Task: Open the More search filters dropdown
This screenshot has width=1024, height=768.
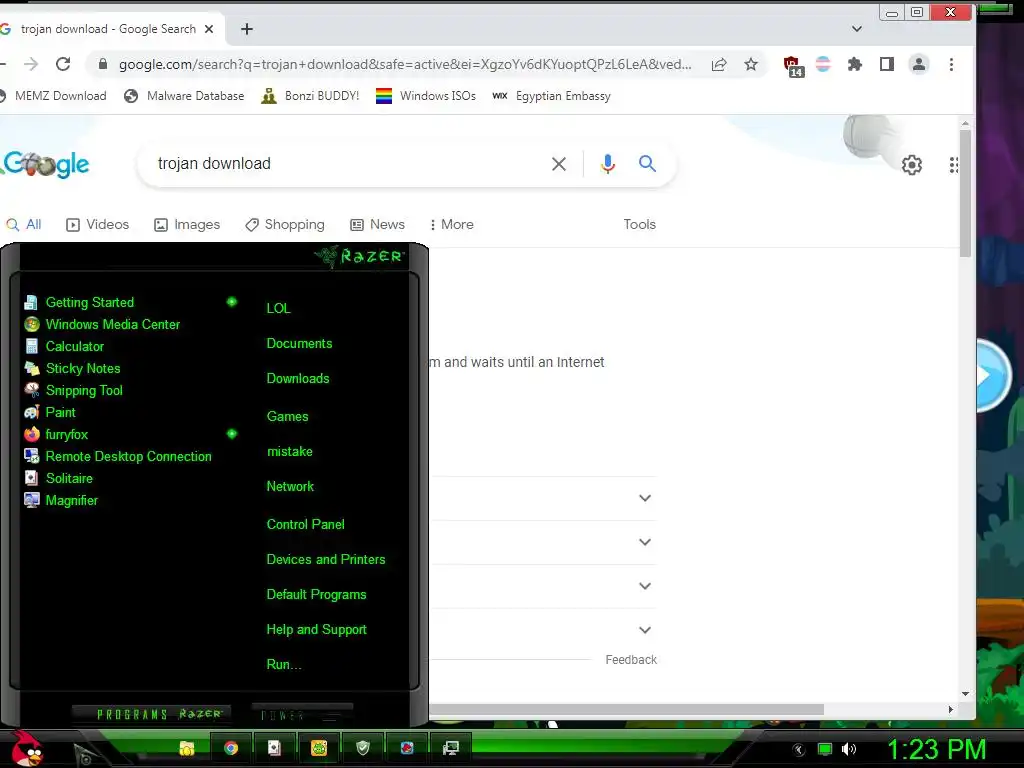Action: pyautogui.click(x=451, y=225)
